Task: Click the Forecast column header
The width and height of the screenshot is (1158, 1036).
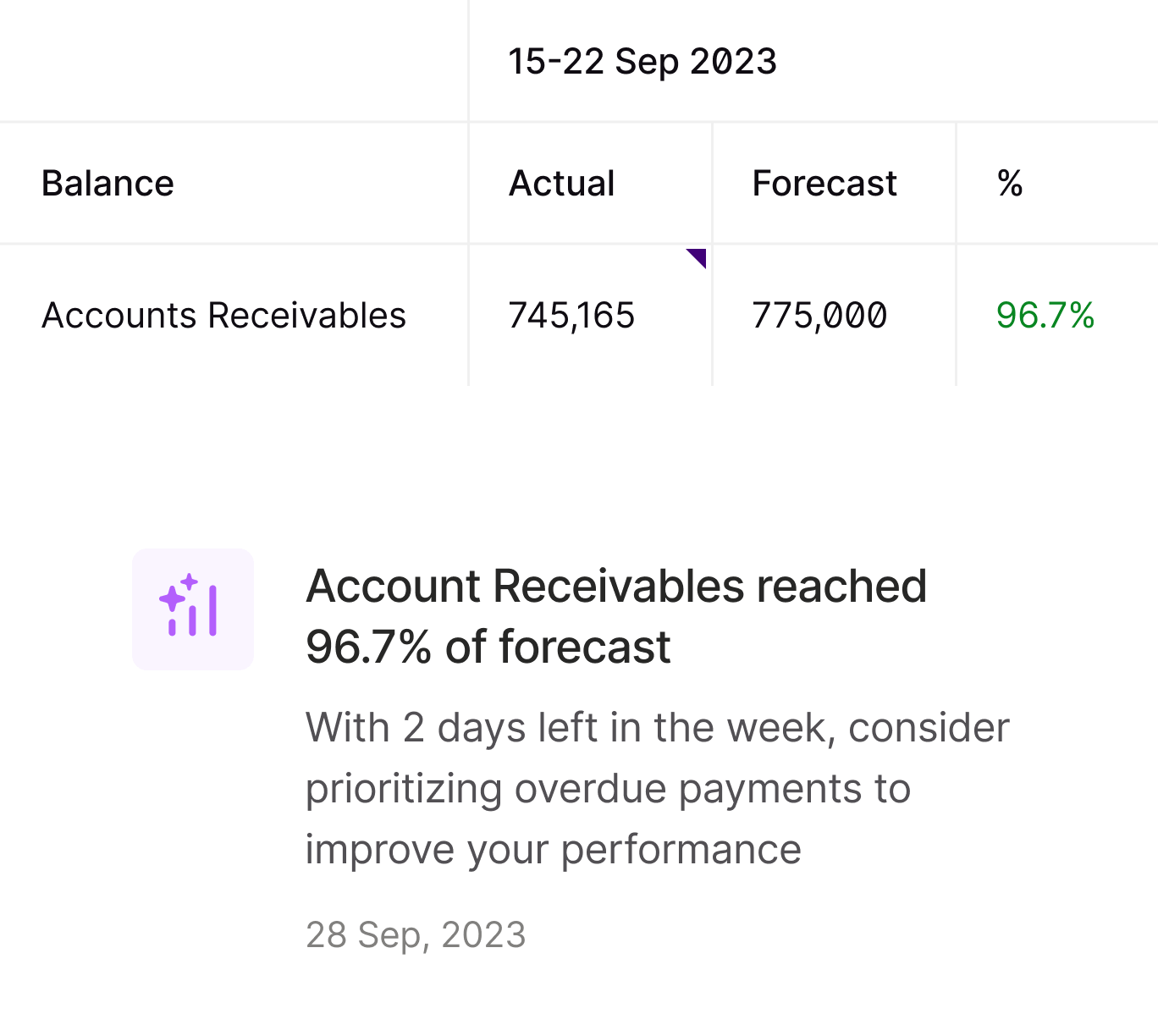Action: [824, 184]
